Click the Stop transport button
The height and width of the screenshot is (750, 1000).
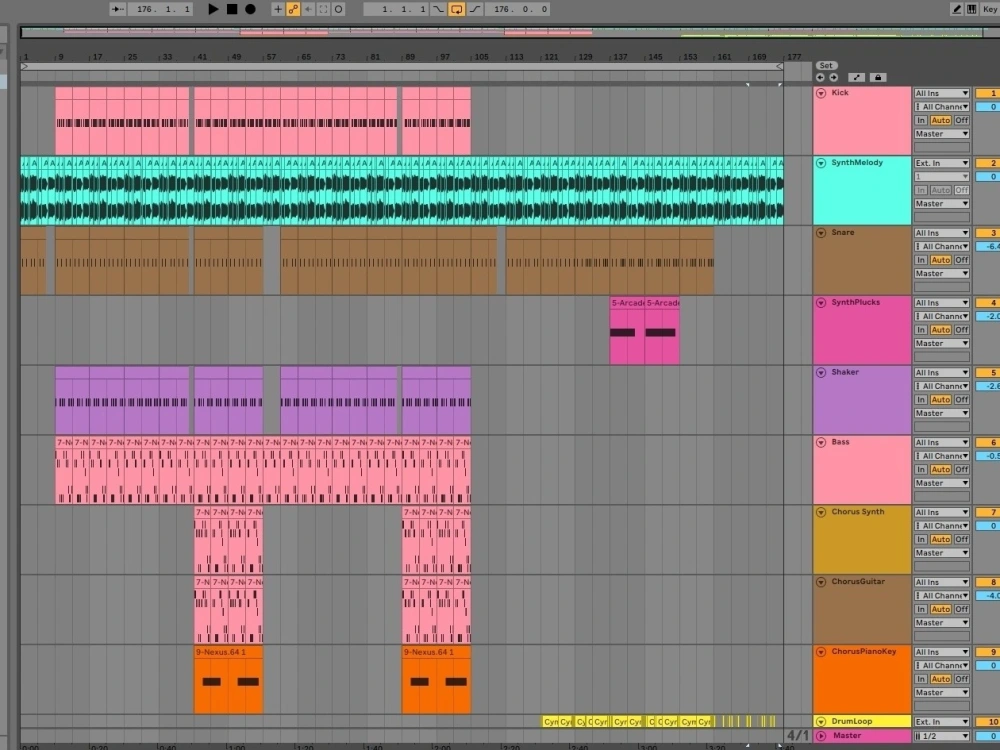[232, 9]
